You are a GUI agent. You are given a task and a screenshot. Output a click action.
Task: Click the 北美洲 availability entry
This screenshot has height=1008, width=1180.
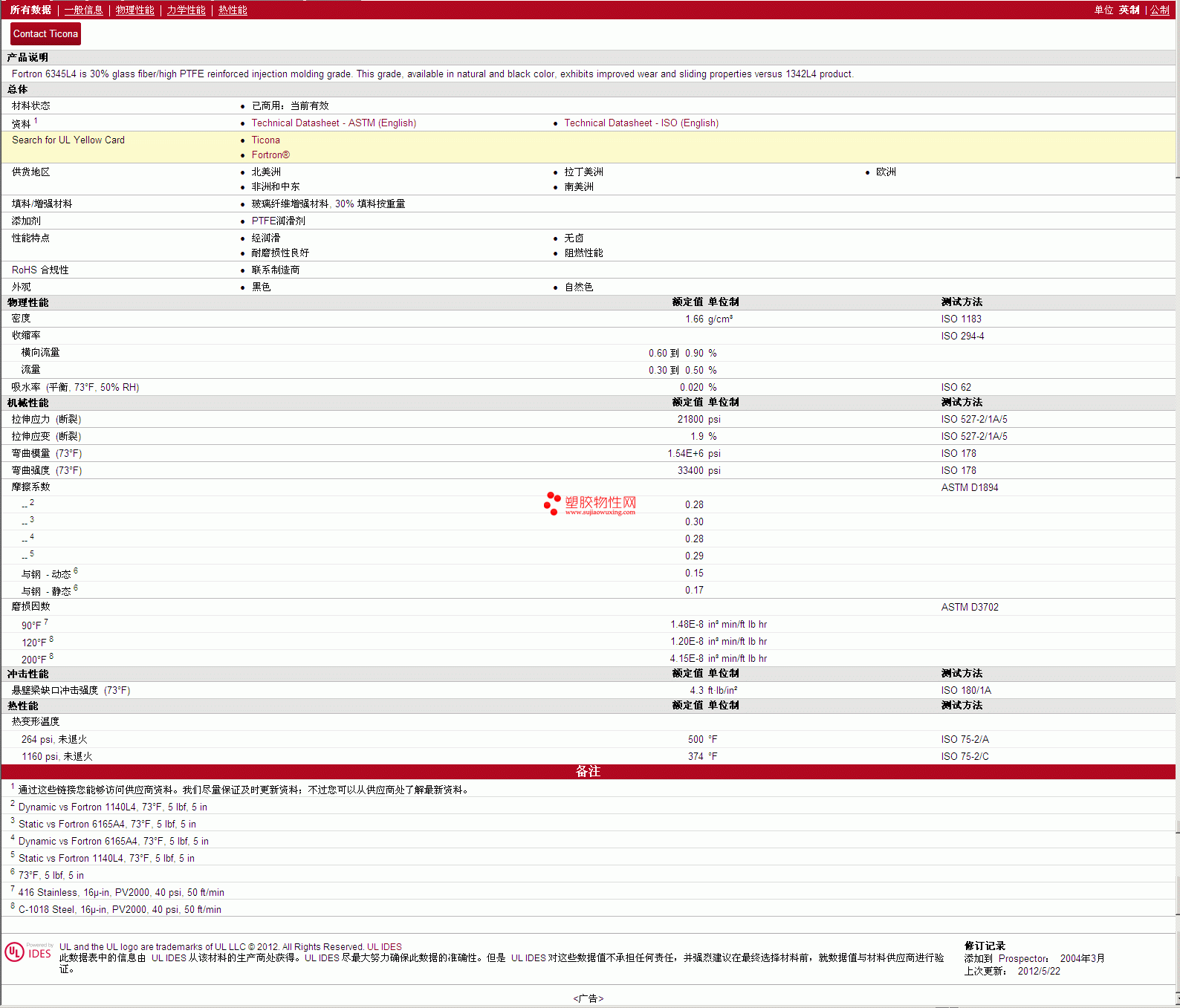coord(266,172)
